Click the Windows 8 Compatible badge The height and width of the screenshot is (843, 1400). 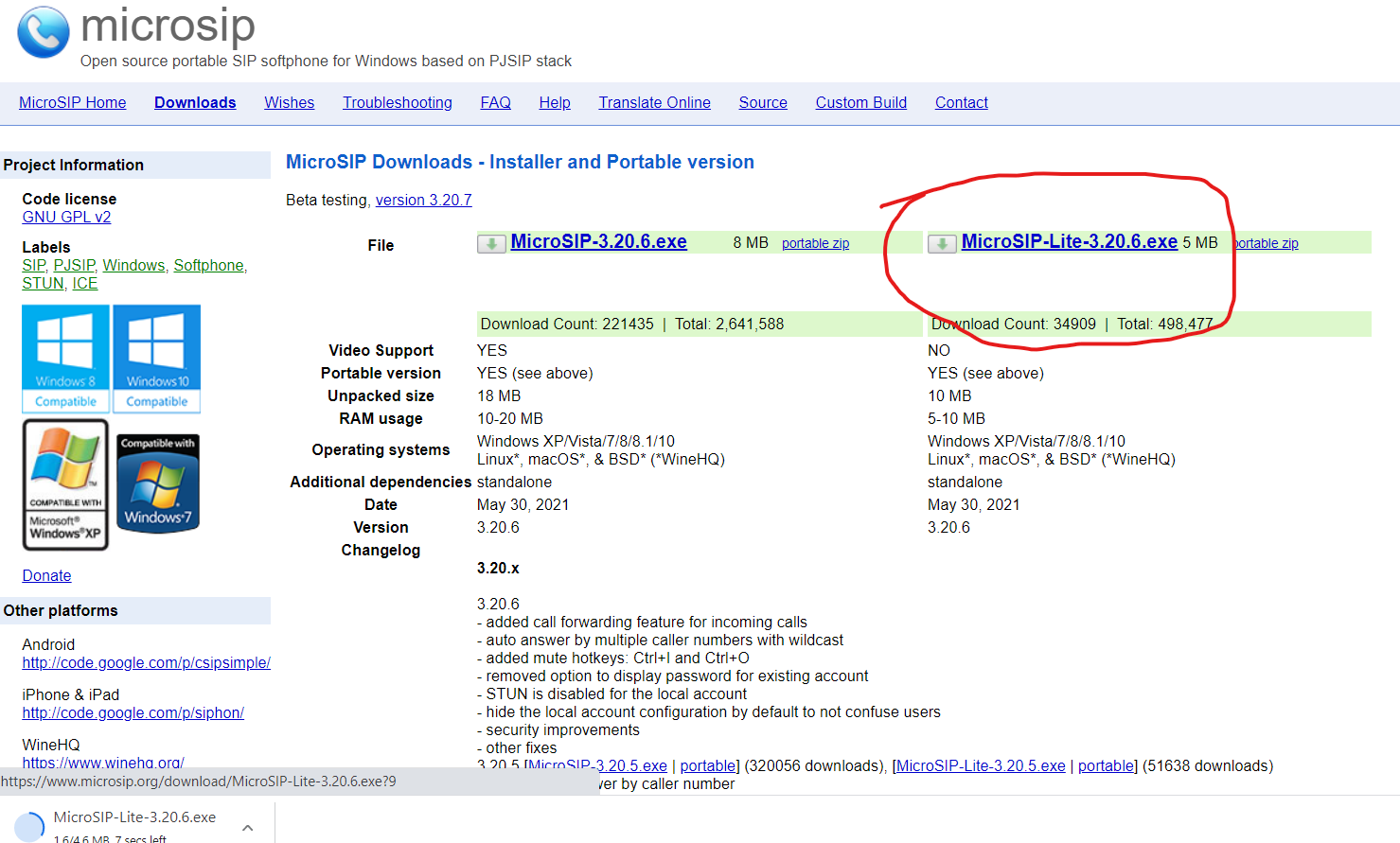[x=65, y=359]
